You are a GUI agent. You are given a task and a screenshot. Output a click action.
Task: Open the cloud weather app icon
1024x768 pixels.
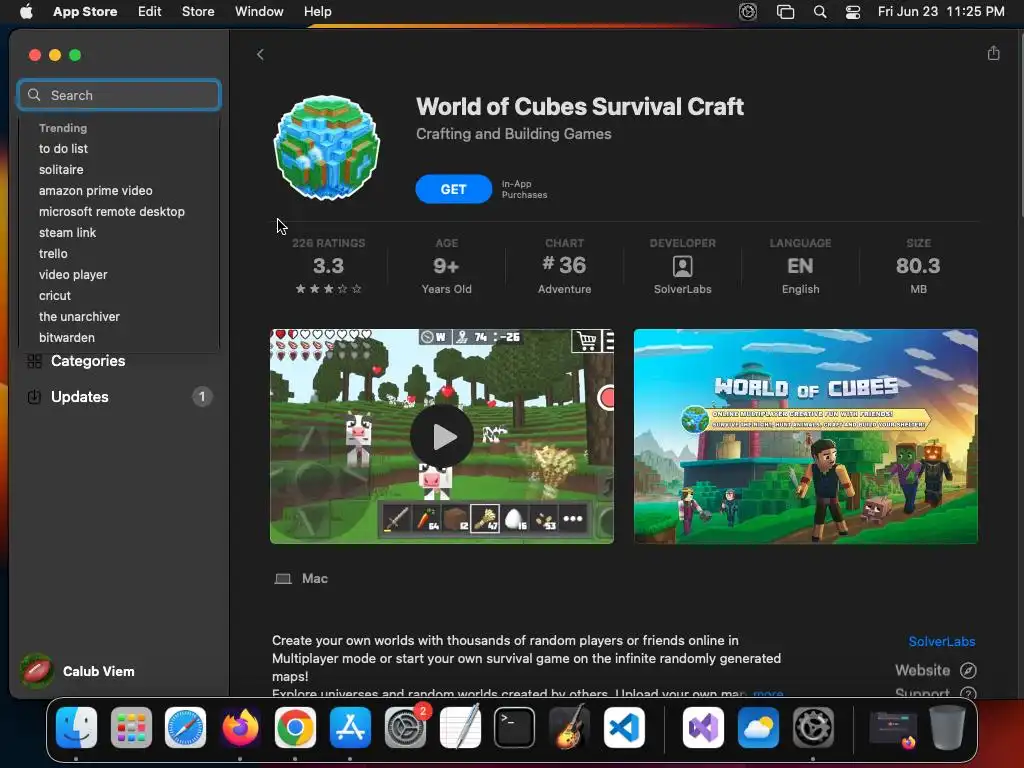click(x=758, y=727)
